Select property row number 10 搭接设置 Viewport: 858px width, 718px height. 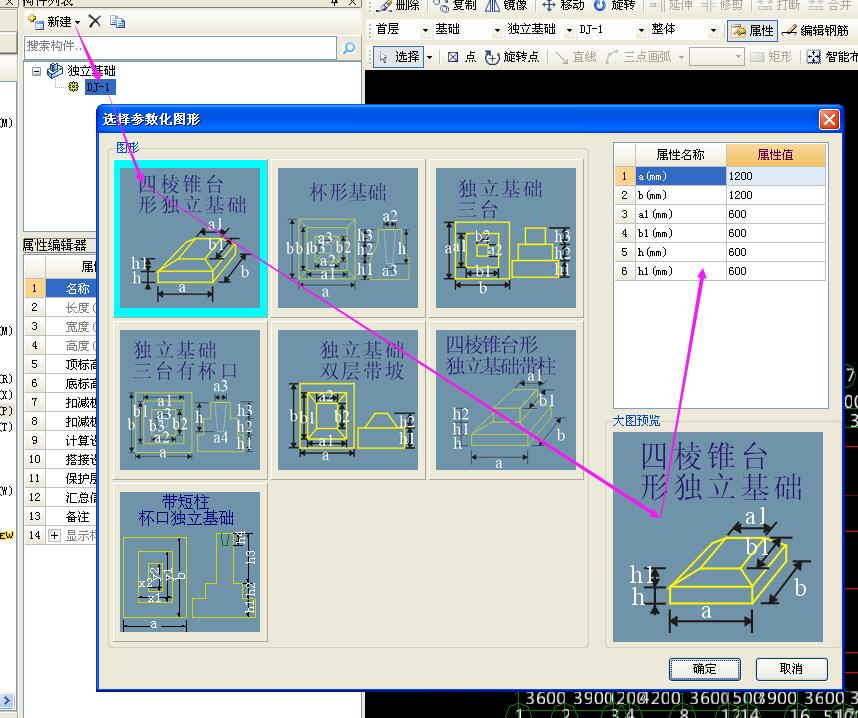coord(61,460)
